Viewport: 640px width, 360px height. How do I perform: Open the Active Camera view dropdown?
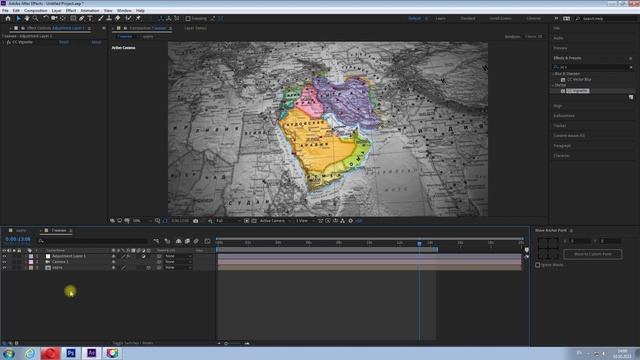coord(276,221)
